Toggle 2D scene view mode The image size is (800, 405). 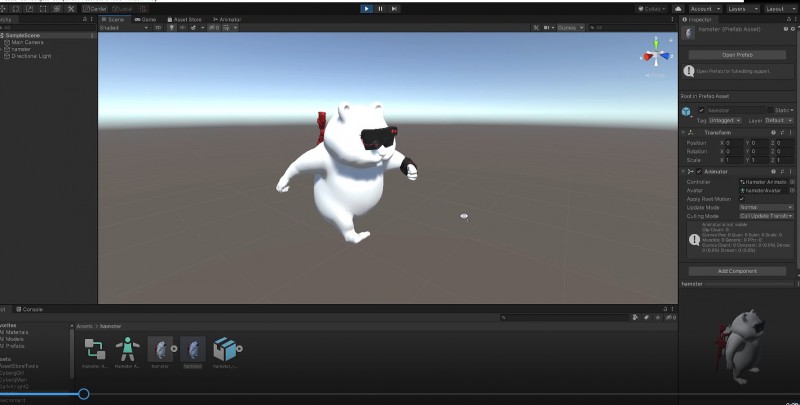click(x=158, y=28)
